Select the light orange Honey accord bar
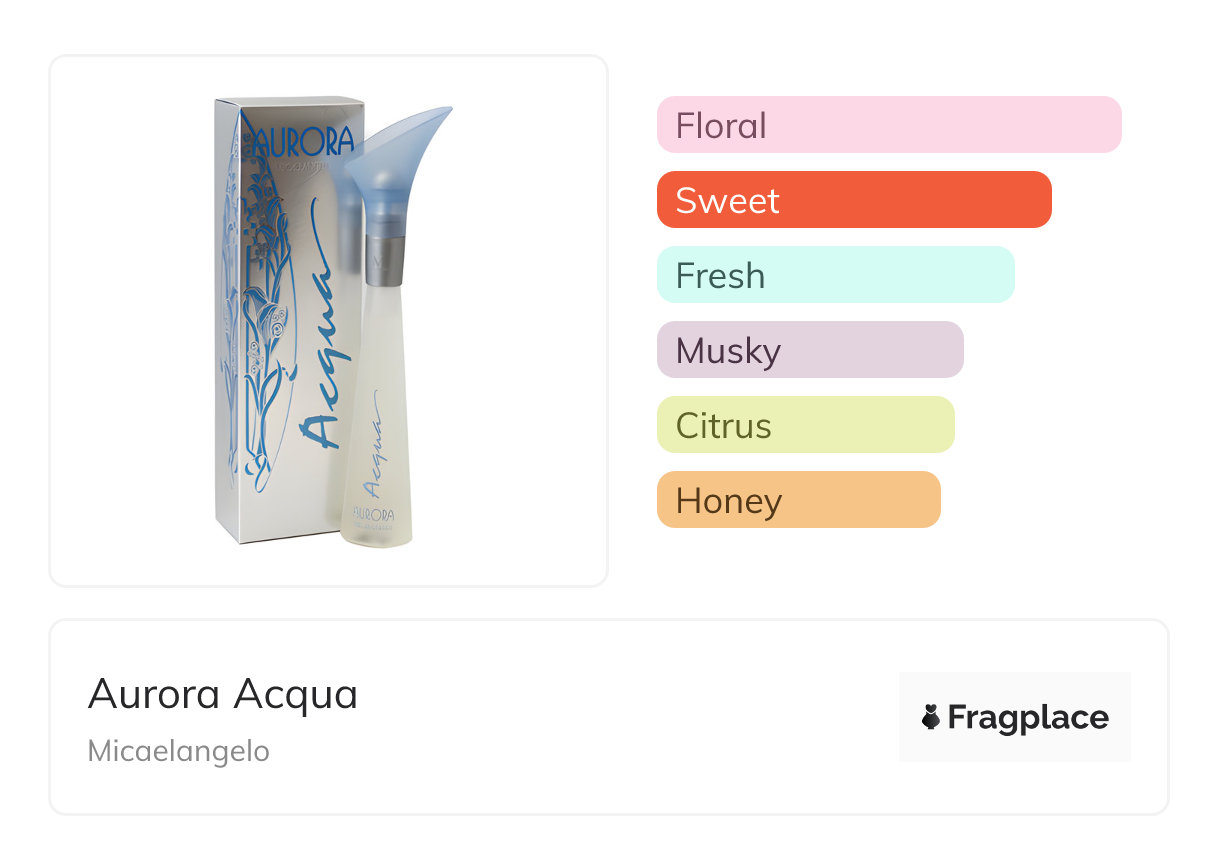The width and height of the screenshot is (1218, 864). click(798, 500)
